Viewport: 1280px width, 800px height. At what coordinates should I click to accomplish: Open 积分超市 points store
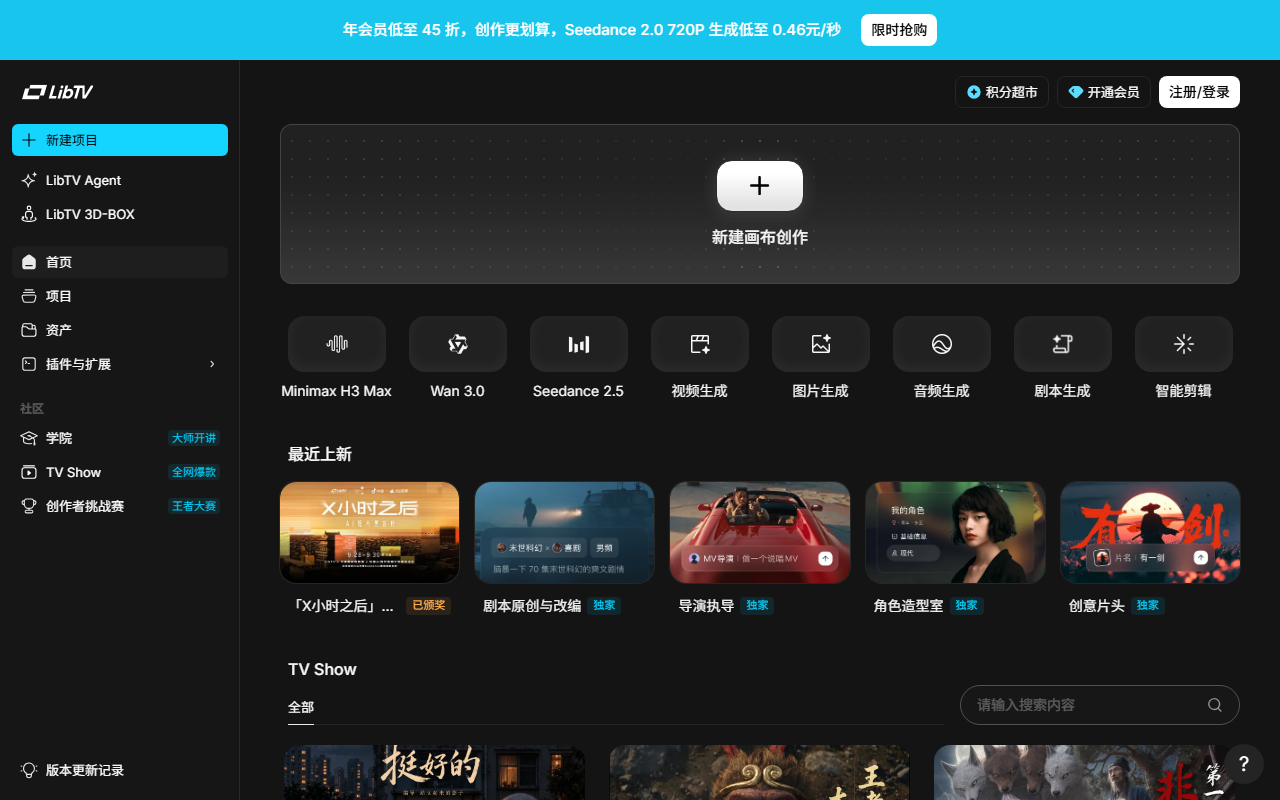pos(1002,92)
